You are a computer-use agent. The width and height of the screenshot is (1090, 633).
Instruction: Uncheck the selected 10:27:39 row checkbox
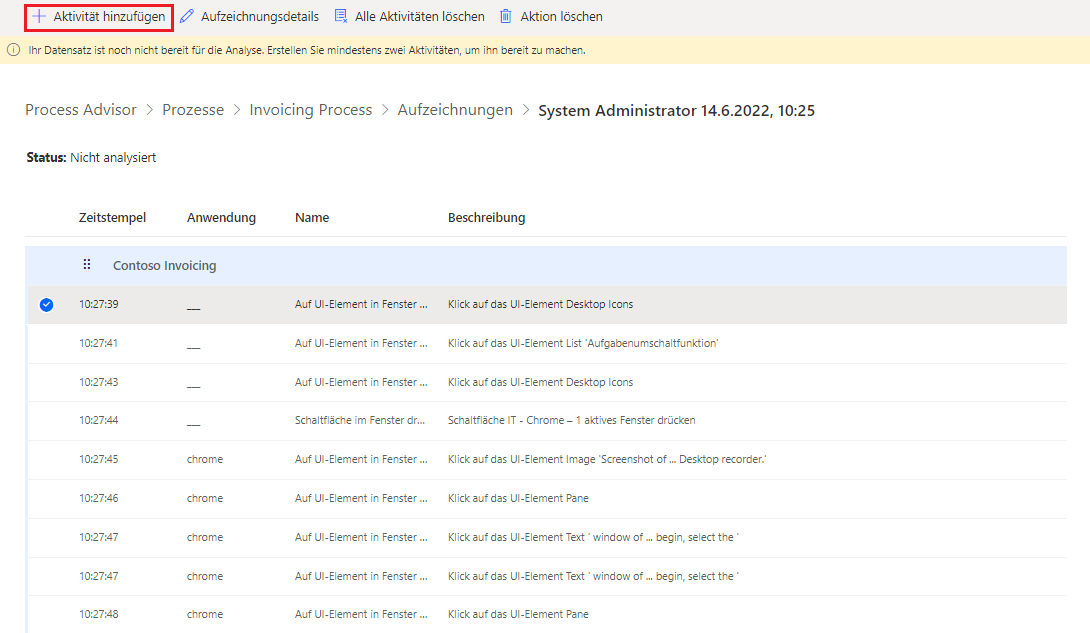coord(46,305)
